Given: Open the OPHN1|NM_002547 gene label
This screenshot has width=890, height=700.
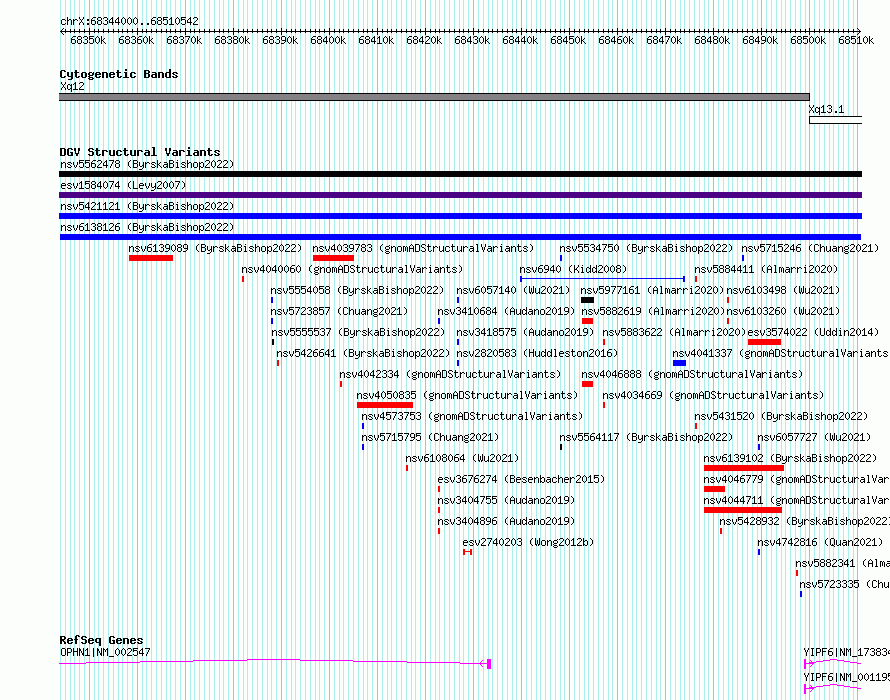Looking at the screenshot, I should pos(105,653).
